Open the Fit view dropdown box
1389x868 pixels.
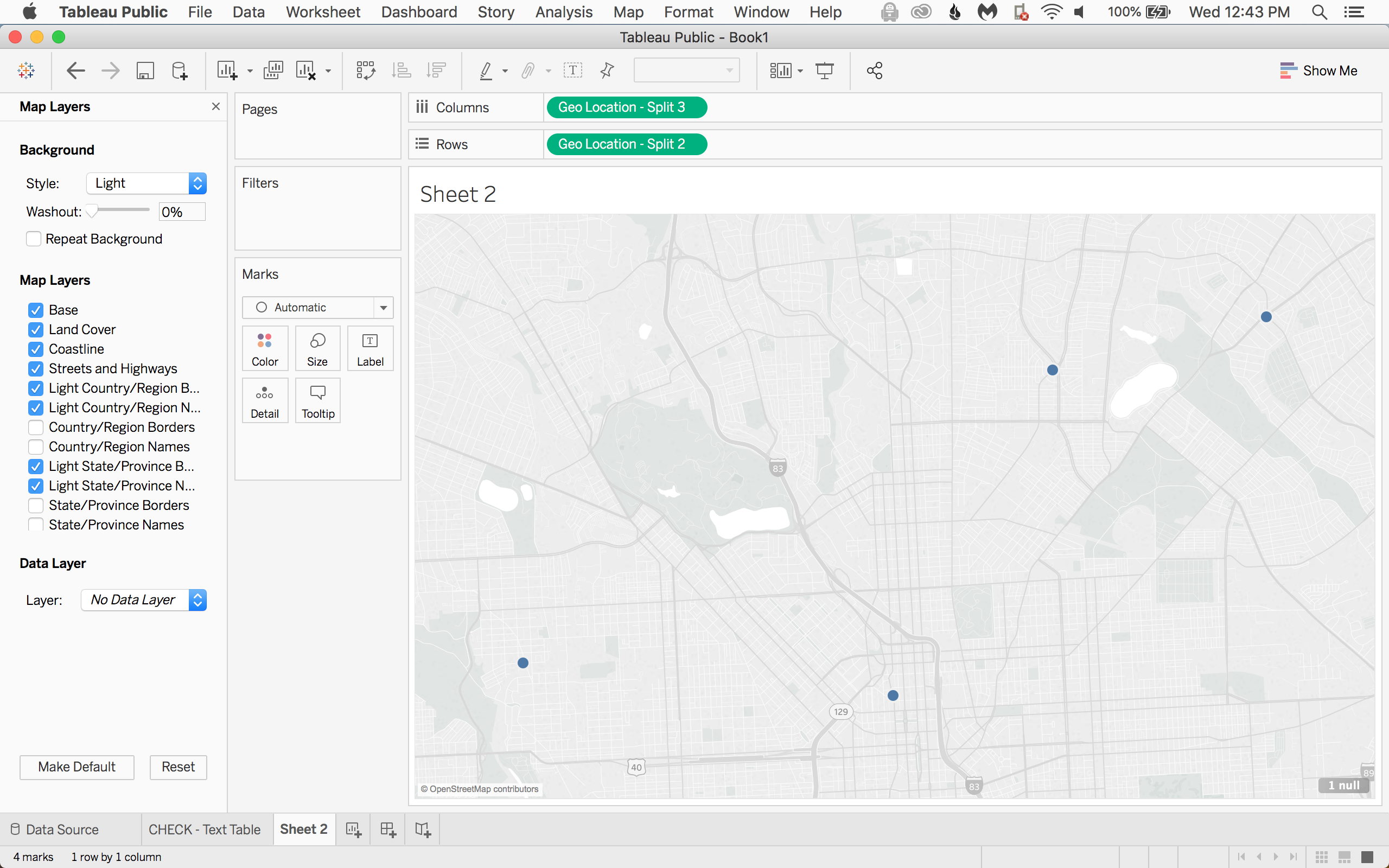click(x=686, y=71)
